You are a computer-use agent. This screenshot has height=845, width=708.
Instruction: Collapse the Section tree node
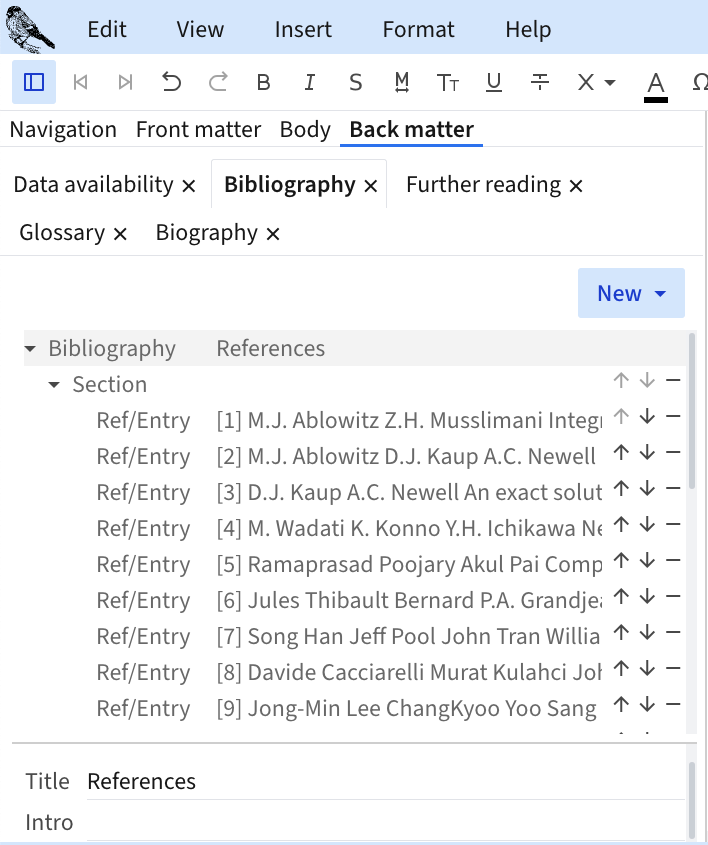(54, 385)
